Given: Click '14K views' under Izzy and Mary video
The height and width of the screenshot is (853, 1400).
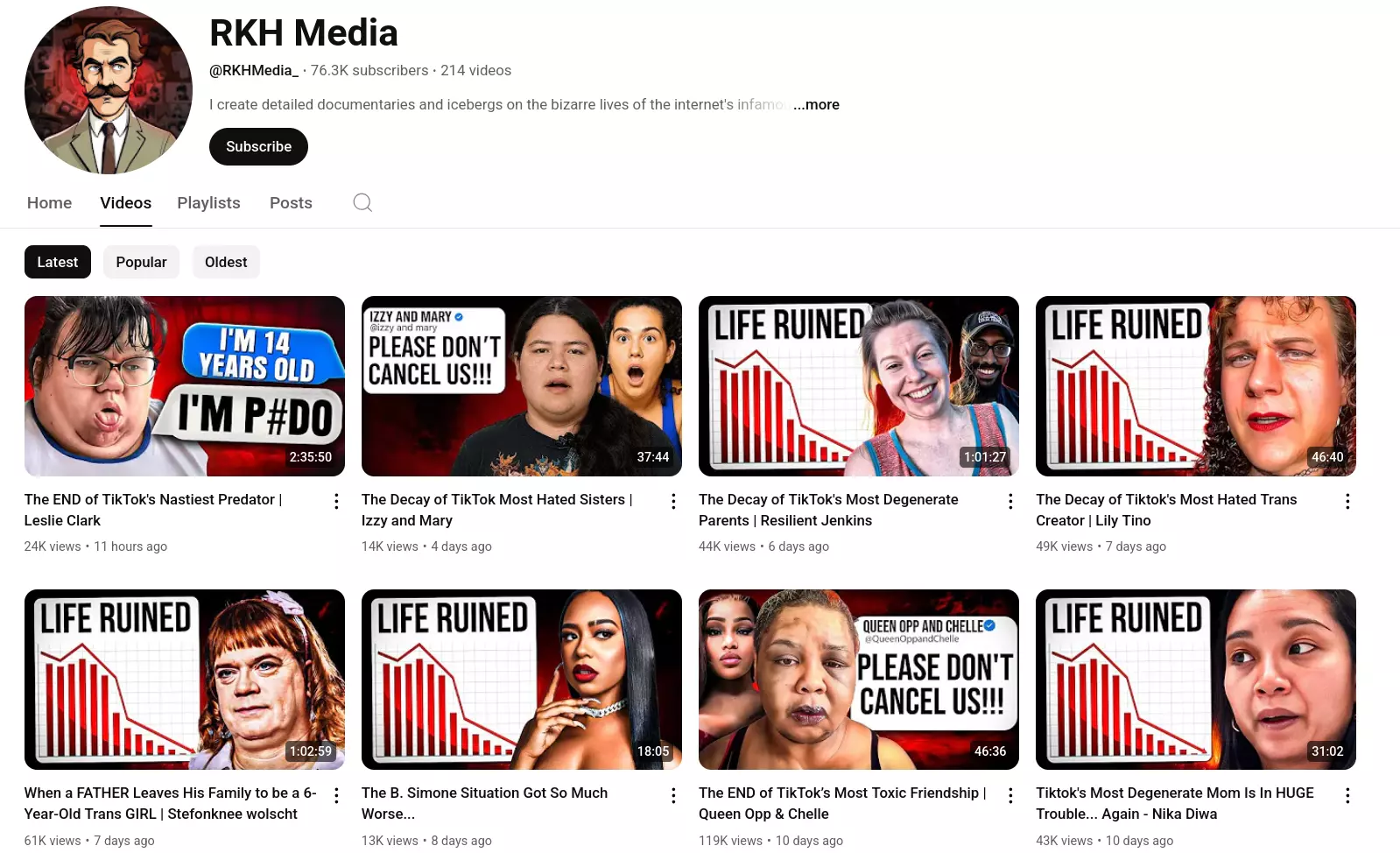Looking at the screenshot, I should click(390, 546).
